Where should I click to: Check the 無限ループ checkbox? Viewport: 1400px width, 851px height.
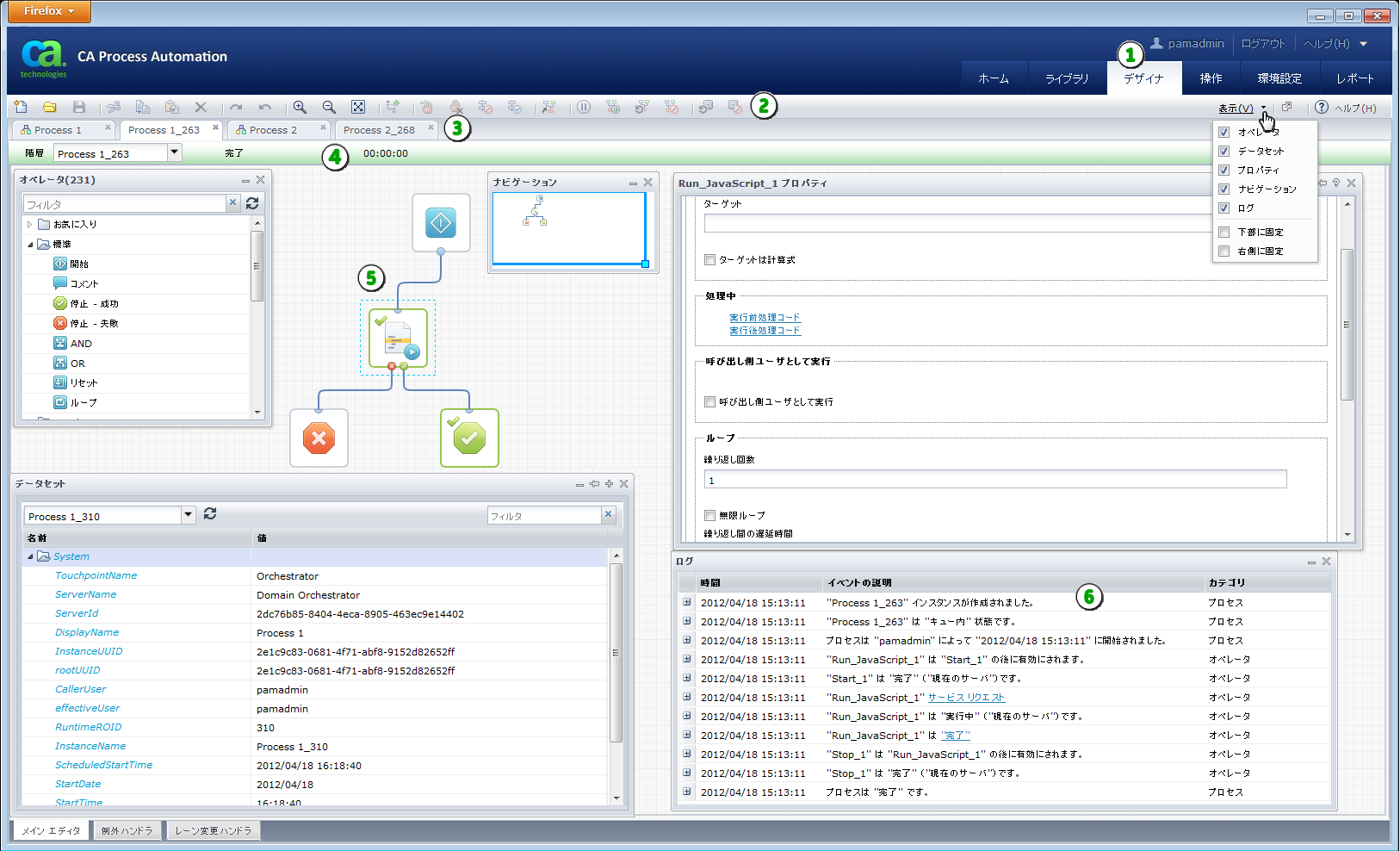[709, 515]
